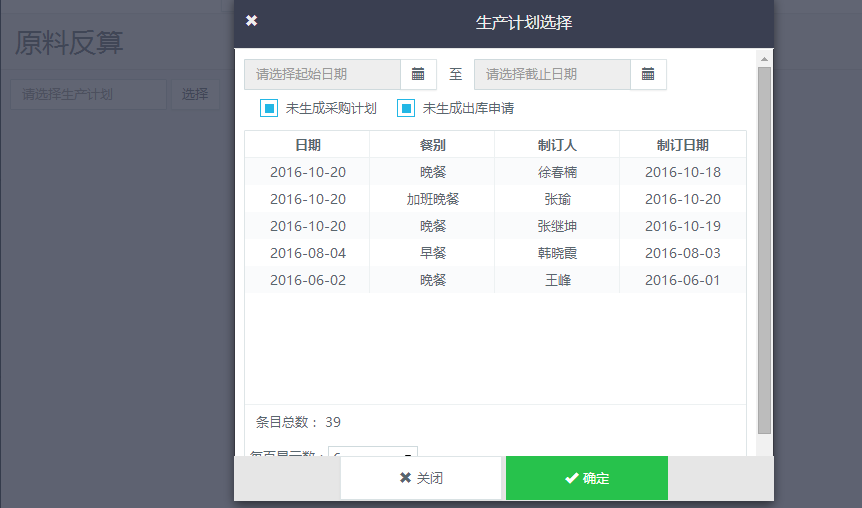This screenshot has height=508, width=862.
Task: Select the row by 徐春楠
Action: coord(495,172)
